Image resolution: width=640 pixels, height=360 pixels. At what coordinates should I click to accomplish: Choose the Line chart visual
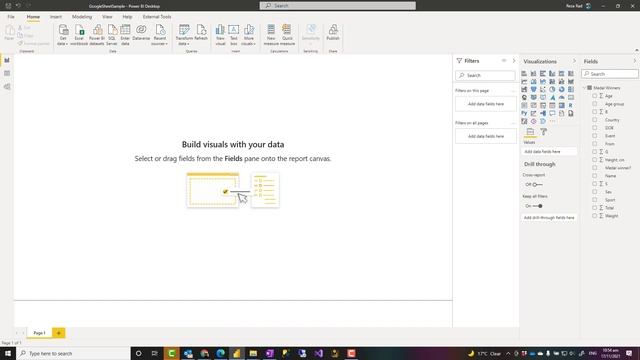click(524, 82)
